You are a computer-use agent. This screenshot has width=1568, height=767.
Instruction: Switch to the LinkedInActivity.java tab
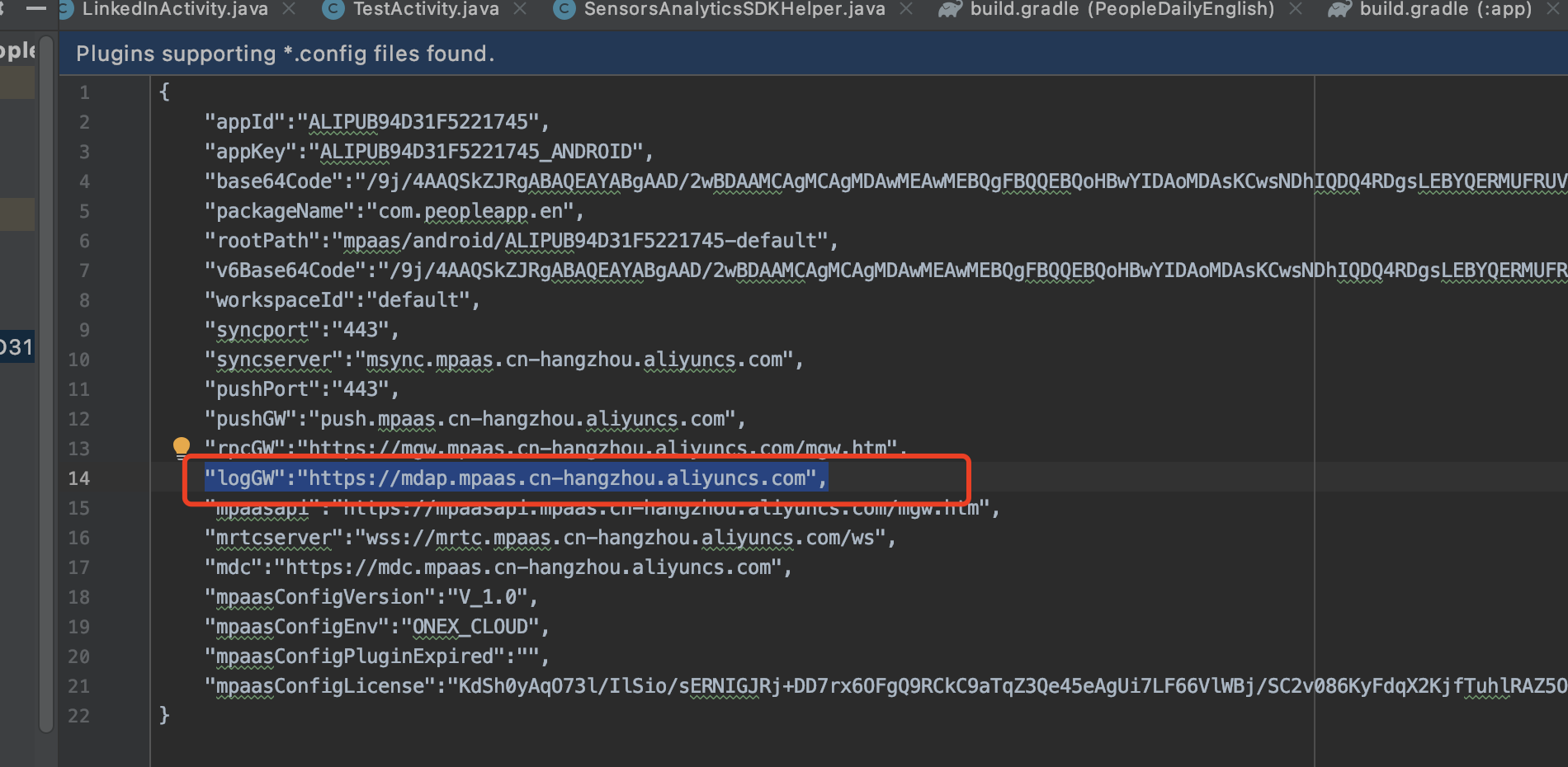tap(175, 9)
